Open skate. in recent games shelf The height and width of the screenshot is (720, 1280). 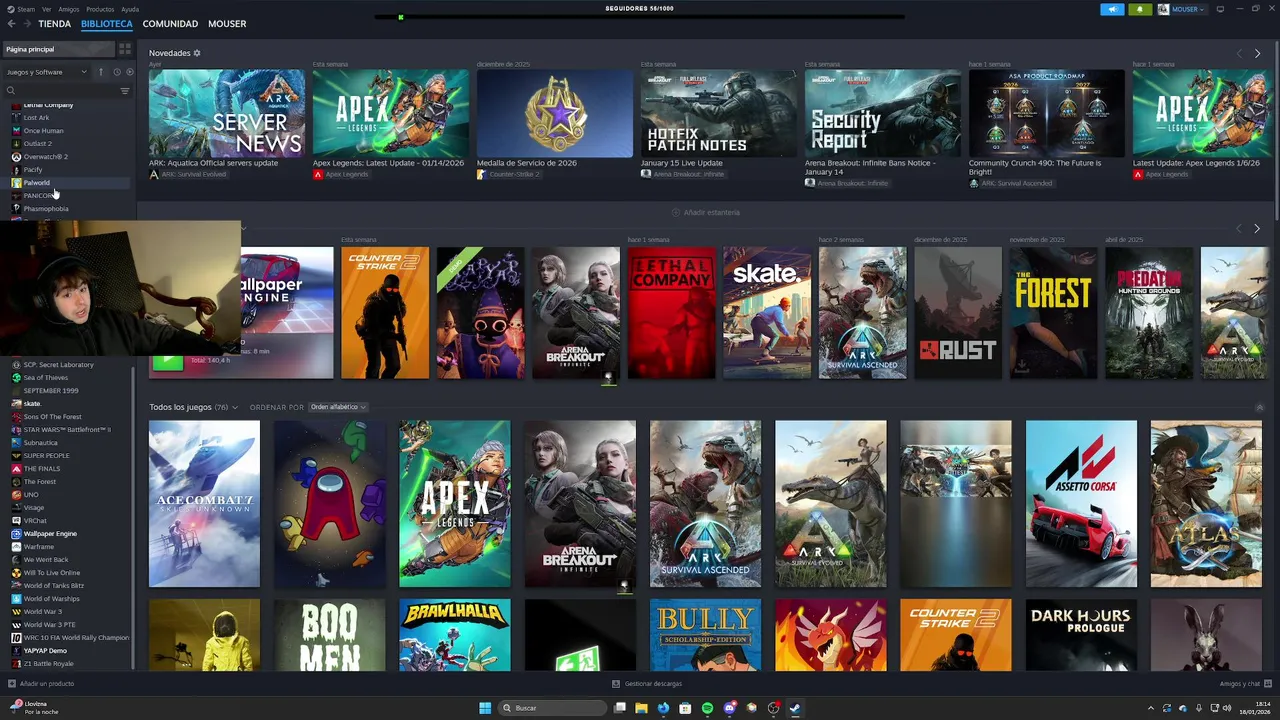tap(767, 313)
